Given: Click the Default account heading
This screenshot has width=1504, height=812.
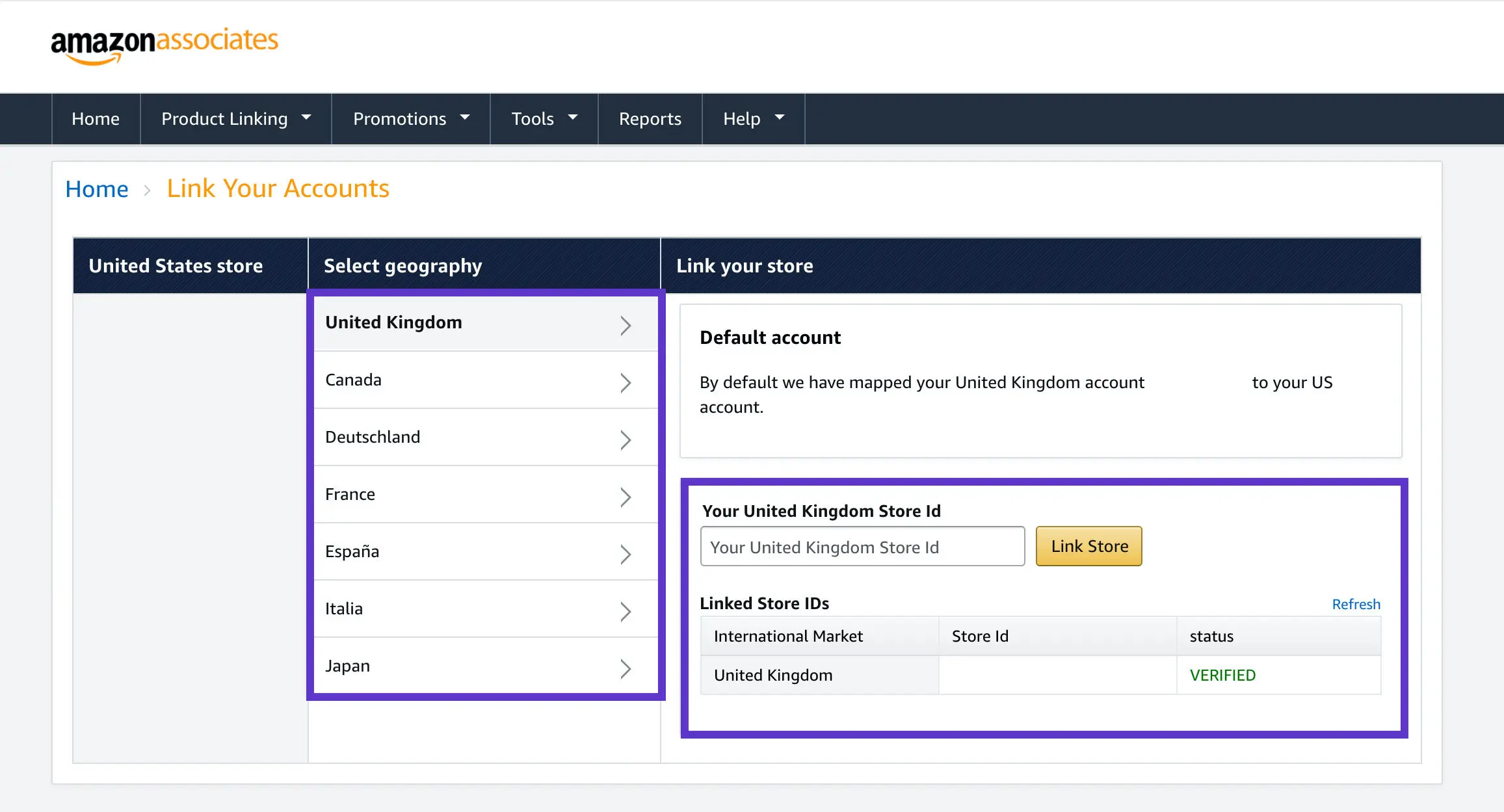Looking at the screenshot, I should 770,337.
